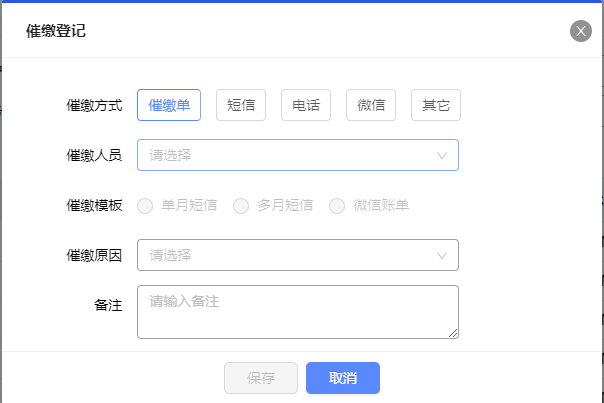604x403 pixels.
Task: Open the 催缴原因 select box
Action: coord(298,255)
